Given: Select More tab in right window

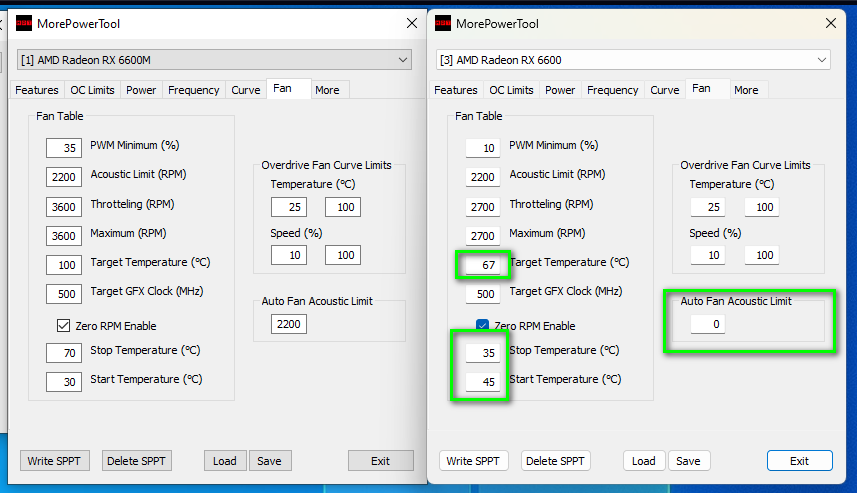Looking at the screenshot, I should click(747, 90).
